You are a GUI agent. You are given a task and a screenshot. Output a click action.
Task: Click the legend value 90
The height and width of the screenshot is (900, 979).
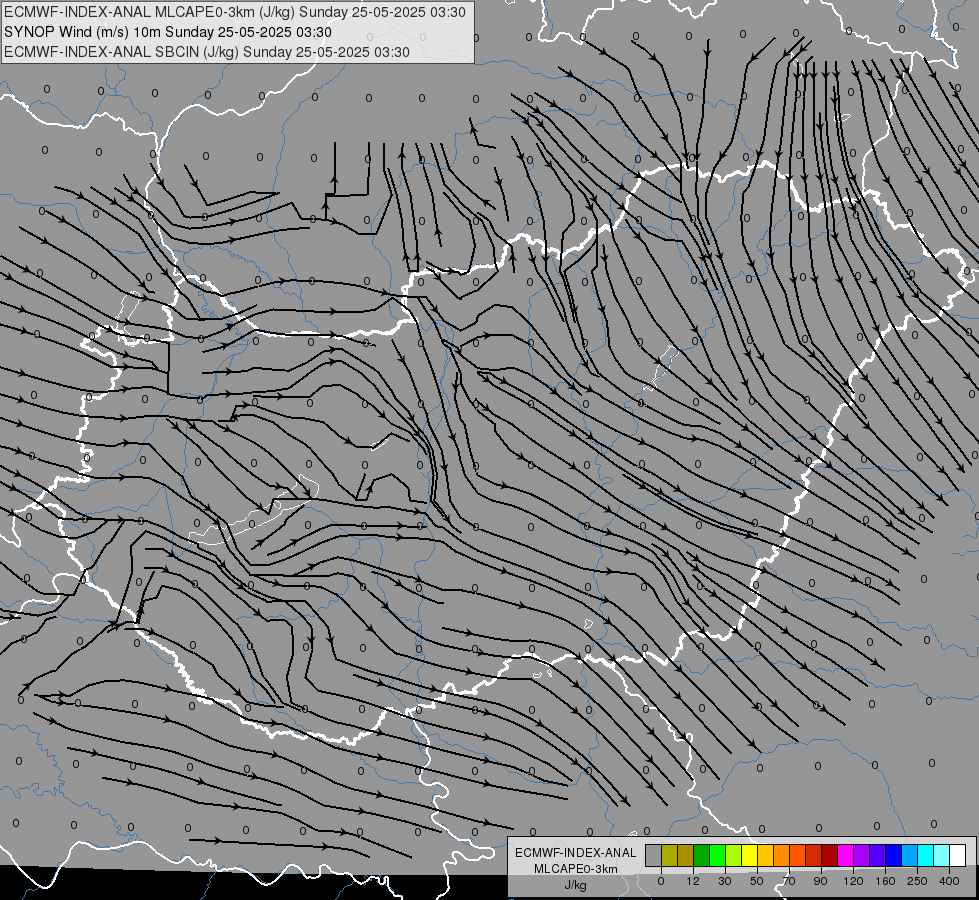point(820,881)
